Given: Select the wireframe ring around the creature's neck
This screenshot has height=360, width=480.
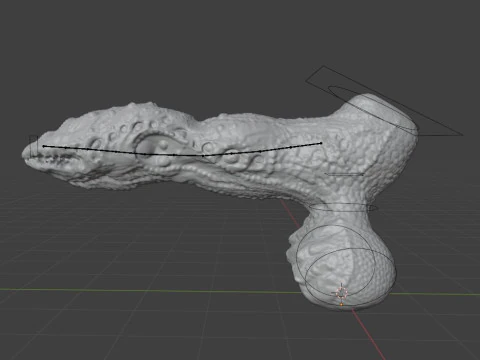Looking at the screenshot, I should pyautogui.click(x=343, y=207).
